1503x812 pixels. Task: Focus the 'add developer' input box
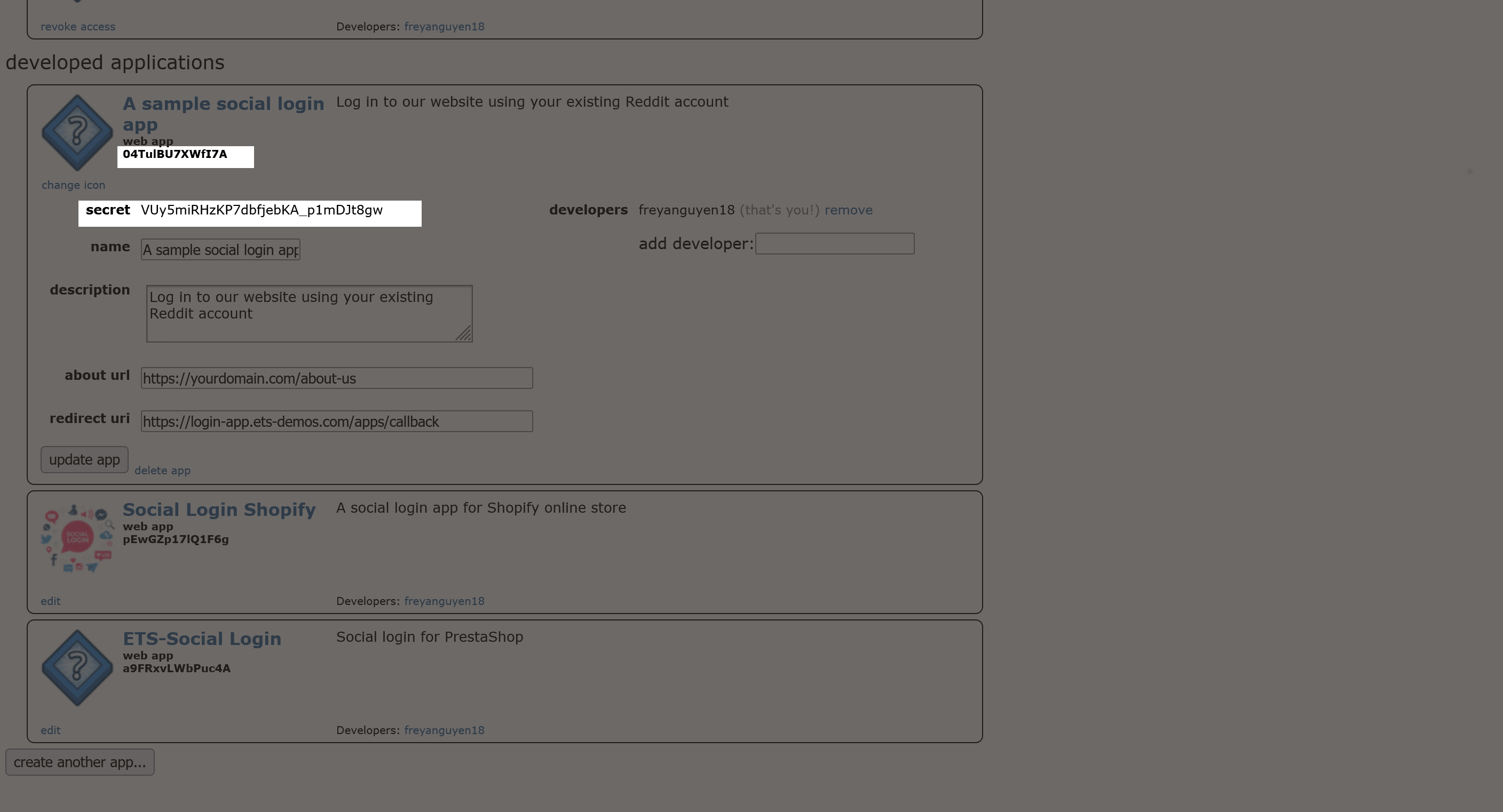point(835,244)
